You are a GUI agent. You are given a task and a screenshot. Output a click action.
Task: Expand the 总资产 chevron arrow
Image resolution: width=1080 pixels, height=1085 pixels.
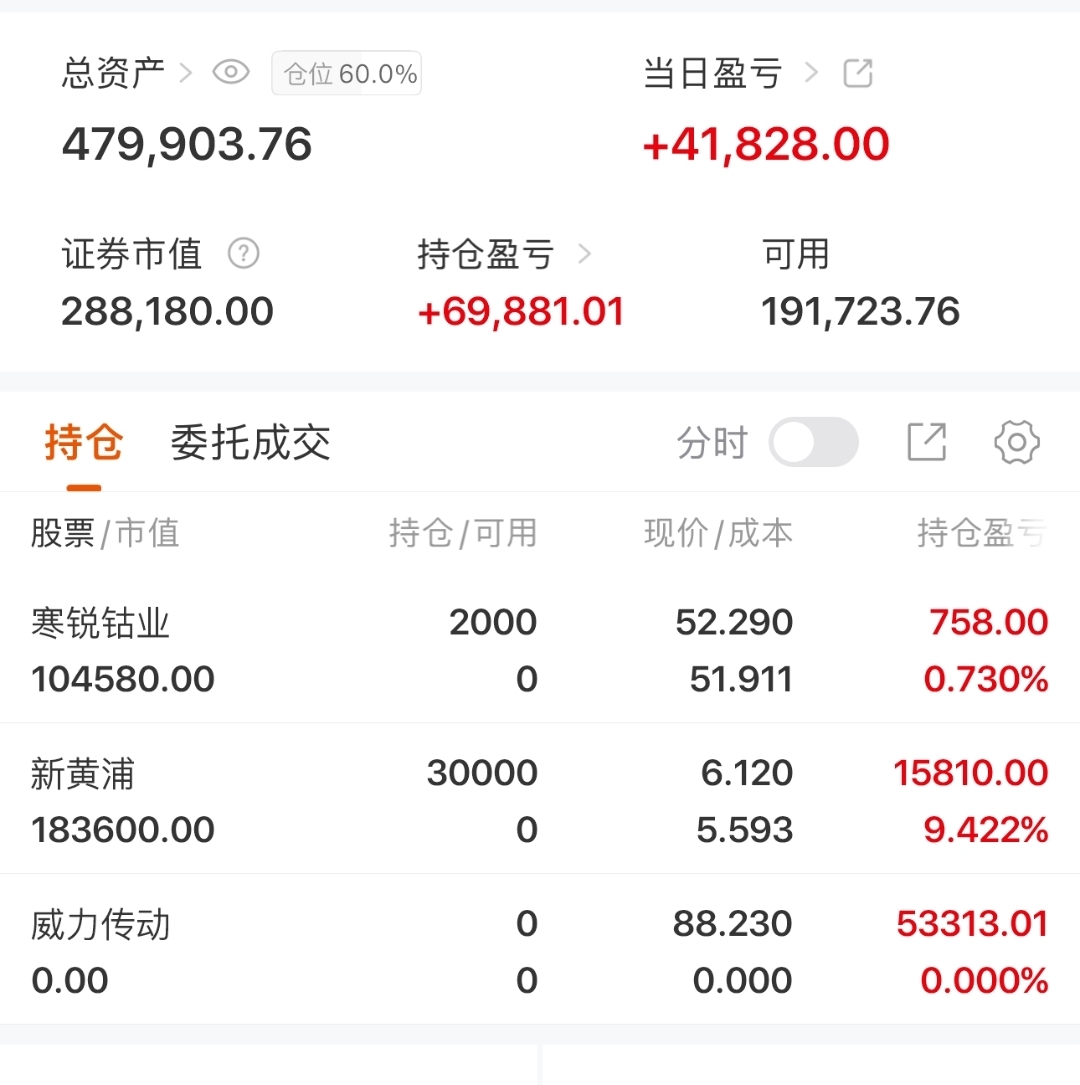pyautogui.click(x=185, y=73)
